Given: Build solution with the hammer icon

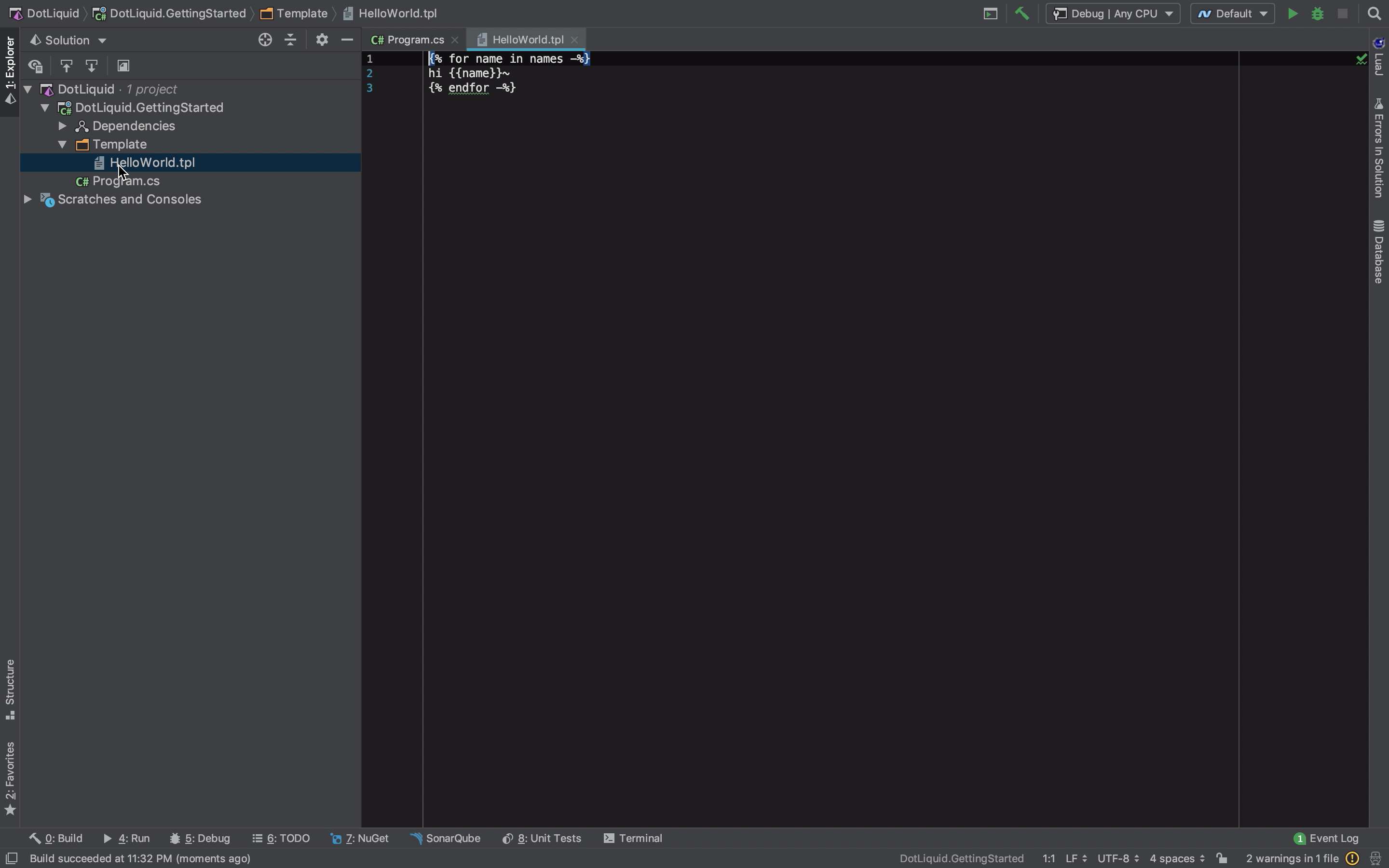Looking at the screenshot, I should tap(1021, 13).
